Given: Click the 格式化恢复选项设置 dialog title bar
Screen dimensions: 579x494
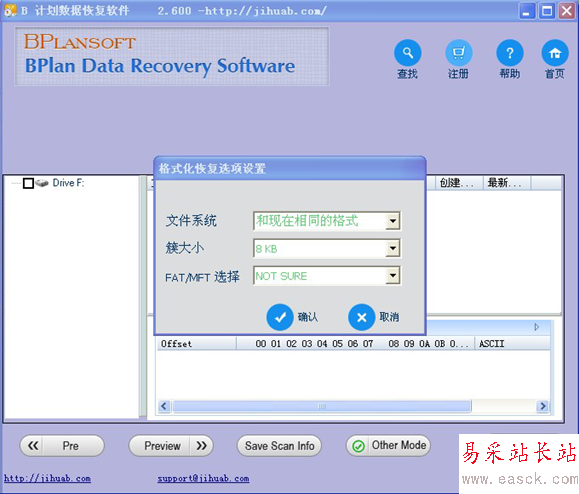Looking at the screenshot, I should tap(290, 168).
